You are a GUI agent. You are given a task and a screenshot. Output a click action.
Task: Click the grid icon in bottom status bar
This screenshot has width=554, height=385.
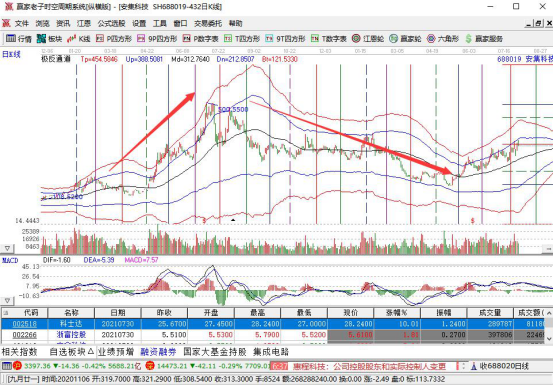[x=7, y=366]
